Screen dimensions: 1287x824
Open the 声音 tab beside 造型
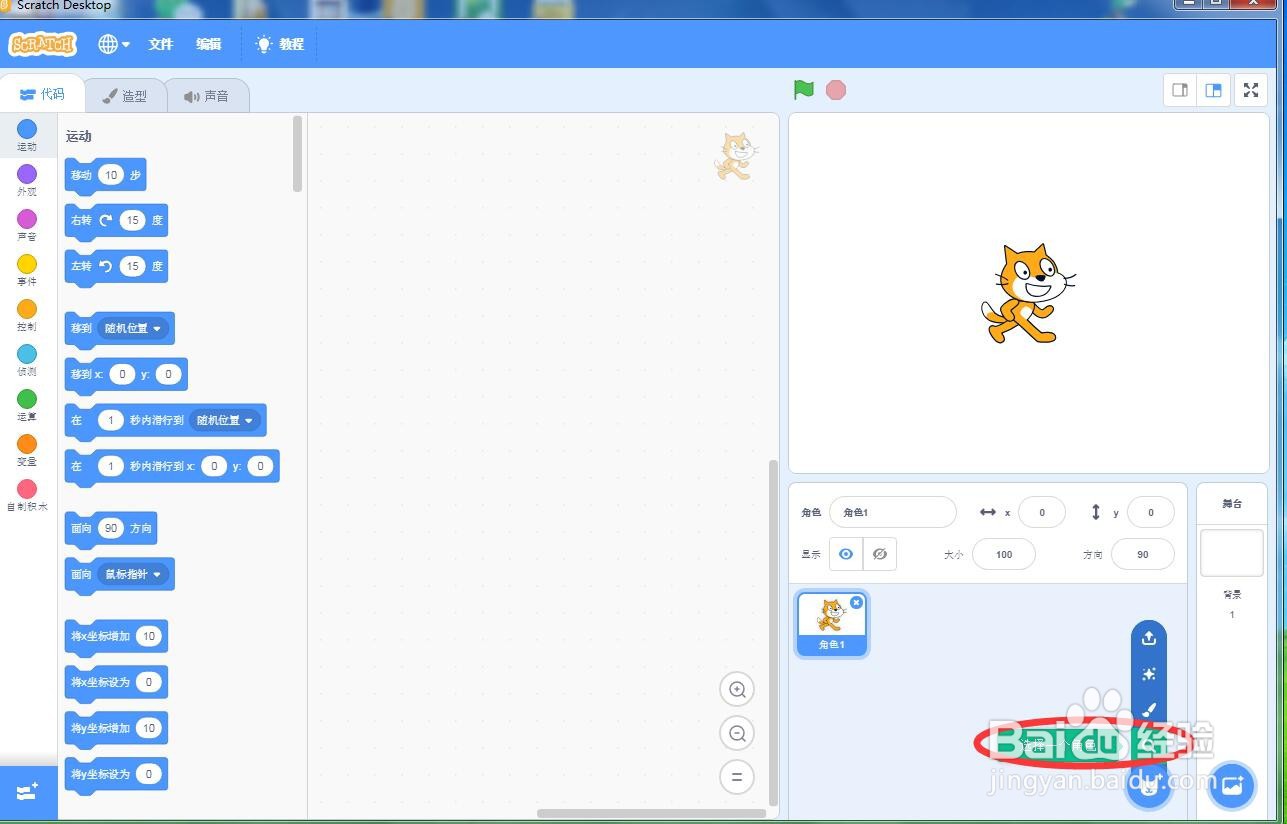click(206, 96)
